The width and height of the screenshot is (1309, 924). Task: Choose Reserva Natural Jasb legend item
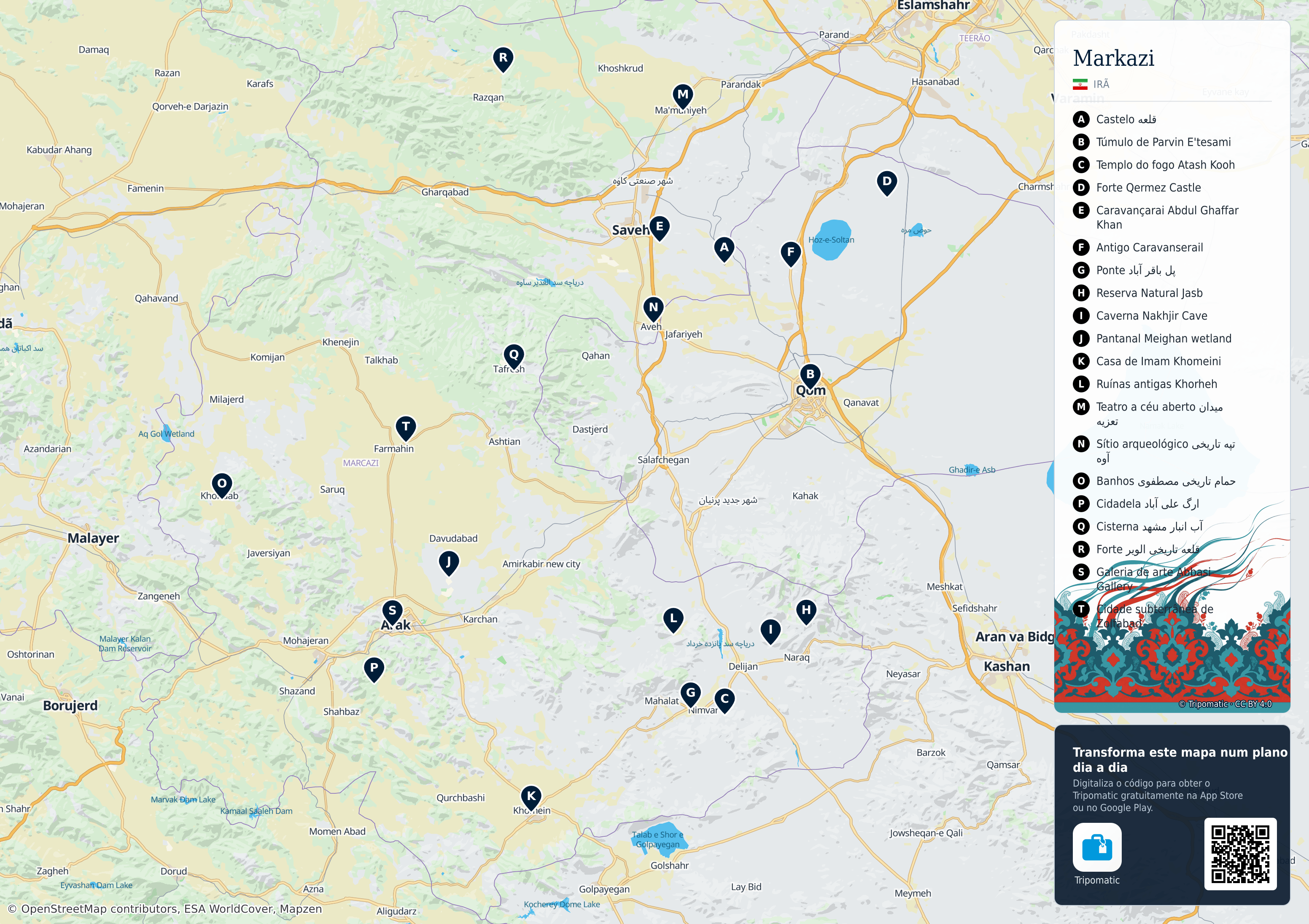[x=1138, y=293]
